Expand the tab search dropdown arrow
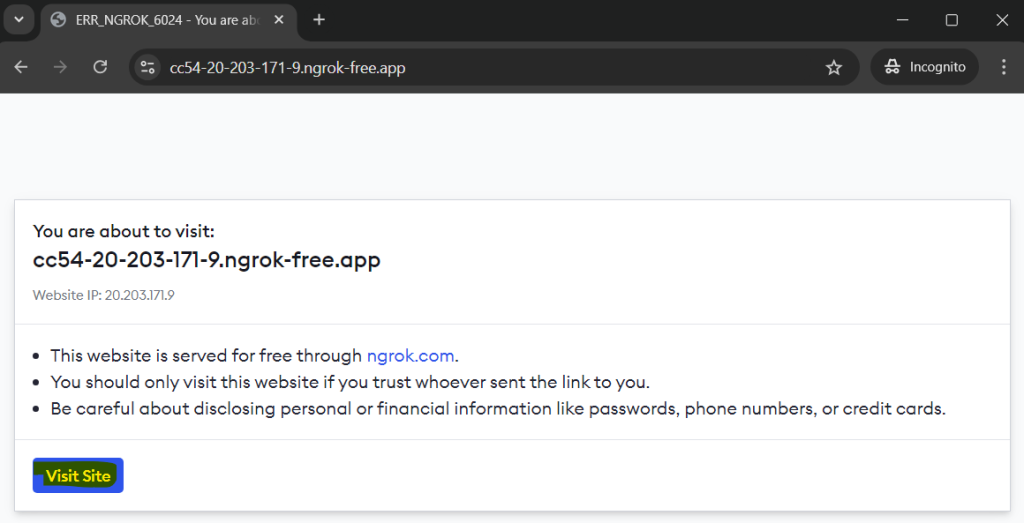1024x523 pixels. point(19,20)
